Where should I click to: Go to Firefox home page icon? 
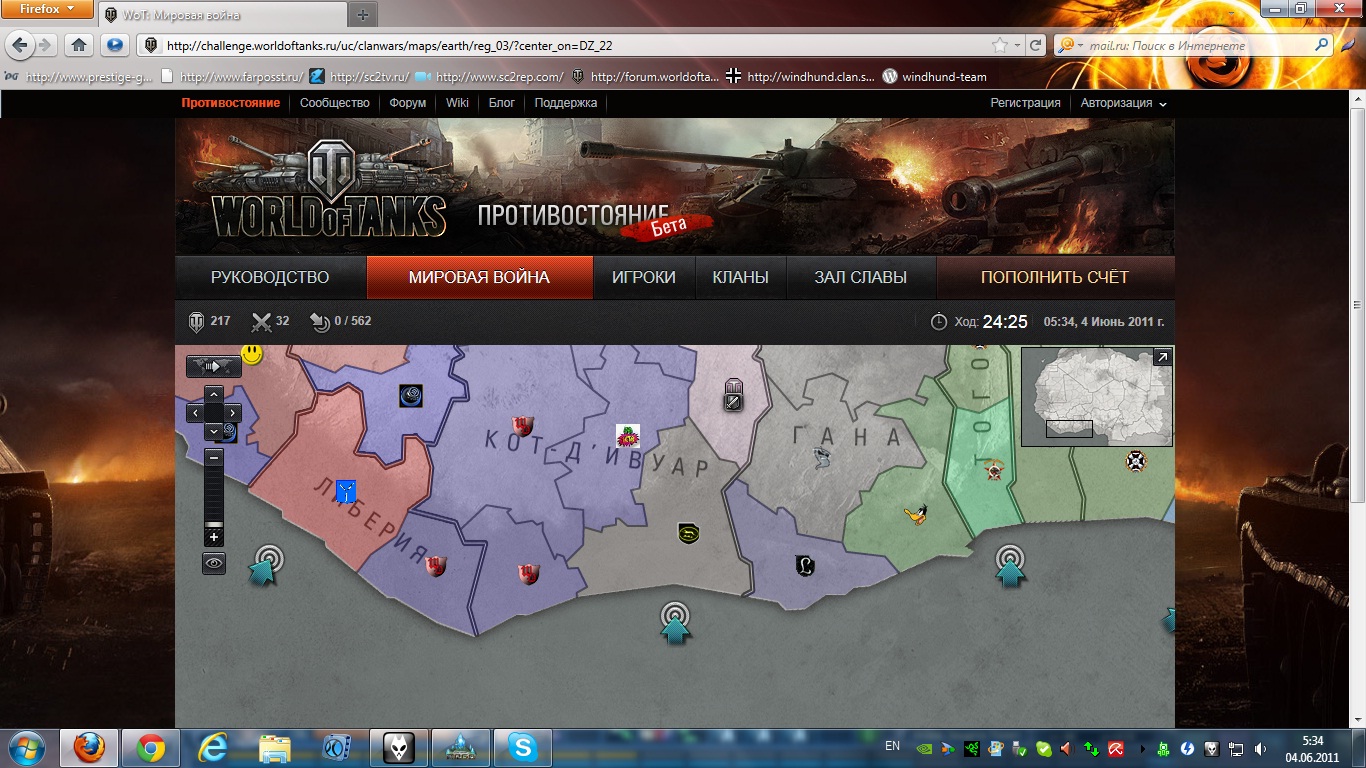pyautogui.click(x=79, y=45)
